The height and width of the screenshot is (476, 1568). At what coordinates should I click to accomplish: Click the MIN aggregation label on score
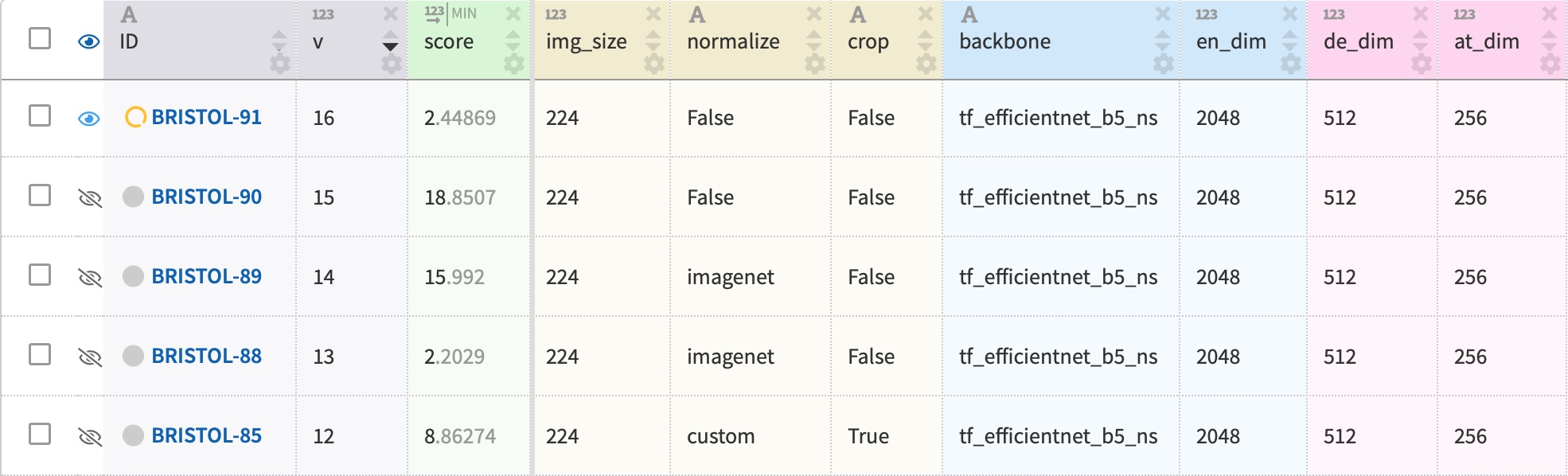click(x=464, y=14)
